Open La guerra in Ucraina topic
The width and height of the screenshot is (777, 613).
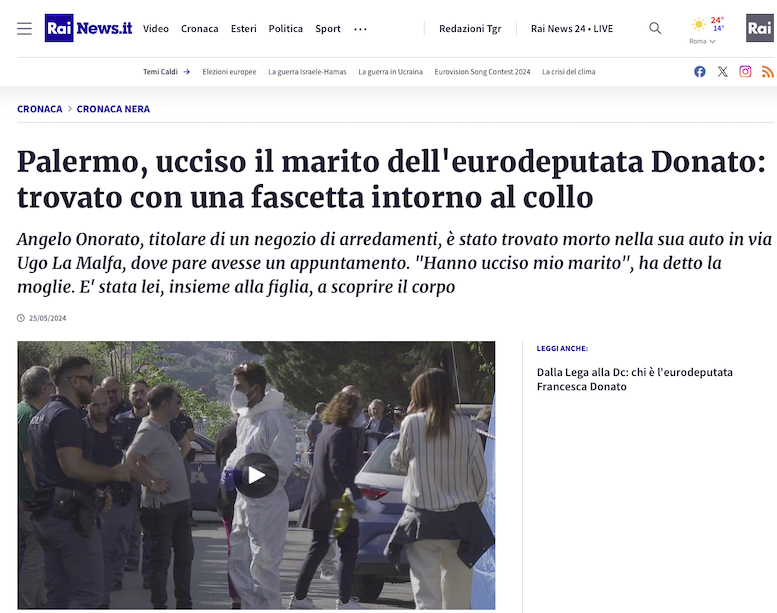pyautogui.click(x=390, y=72)
